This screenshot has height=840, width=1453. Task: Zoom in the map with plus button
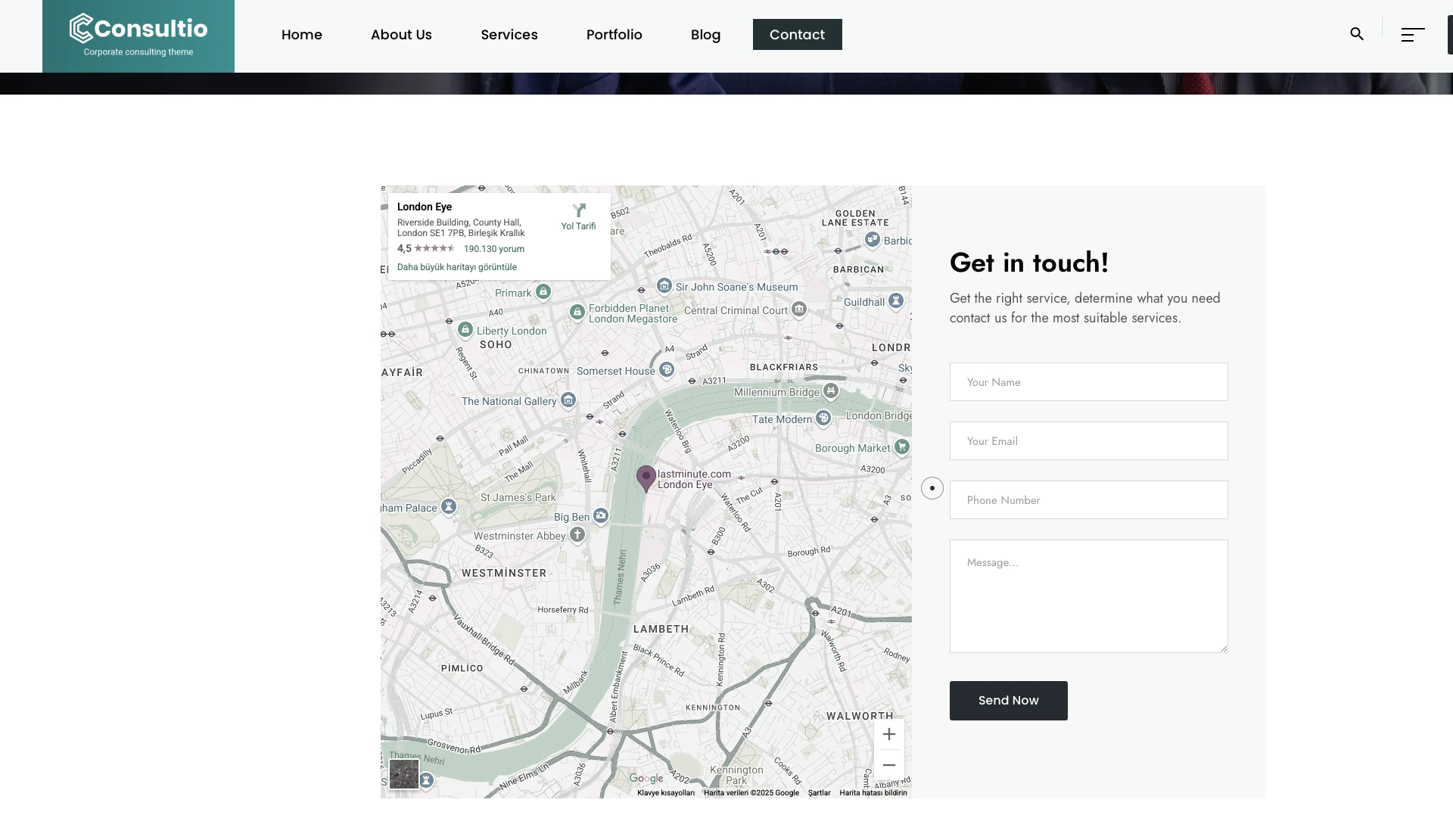(x=889, y=734)
